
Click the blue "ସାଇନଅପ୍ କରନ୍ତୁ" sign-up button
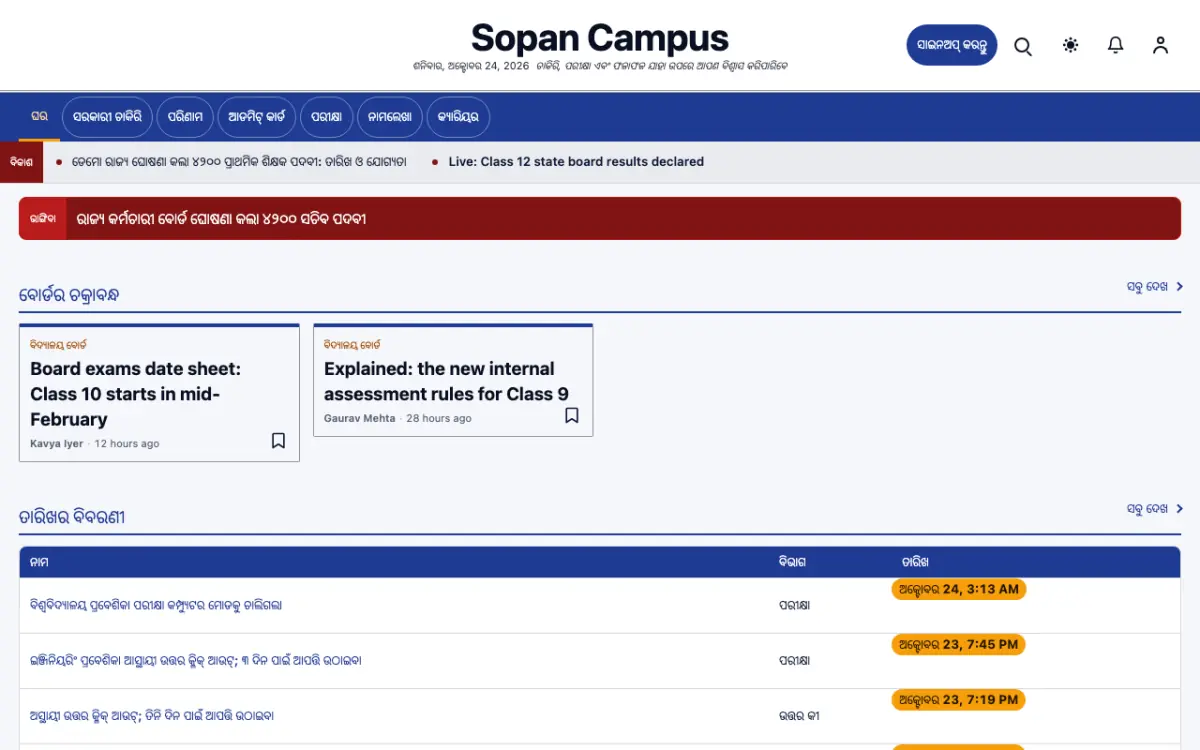coord(952,45)
